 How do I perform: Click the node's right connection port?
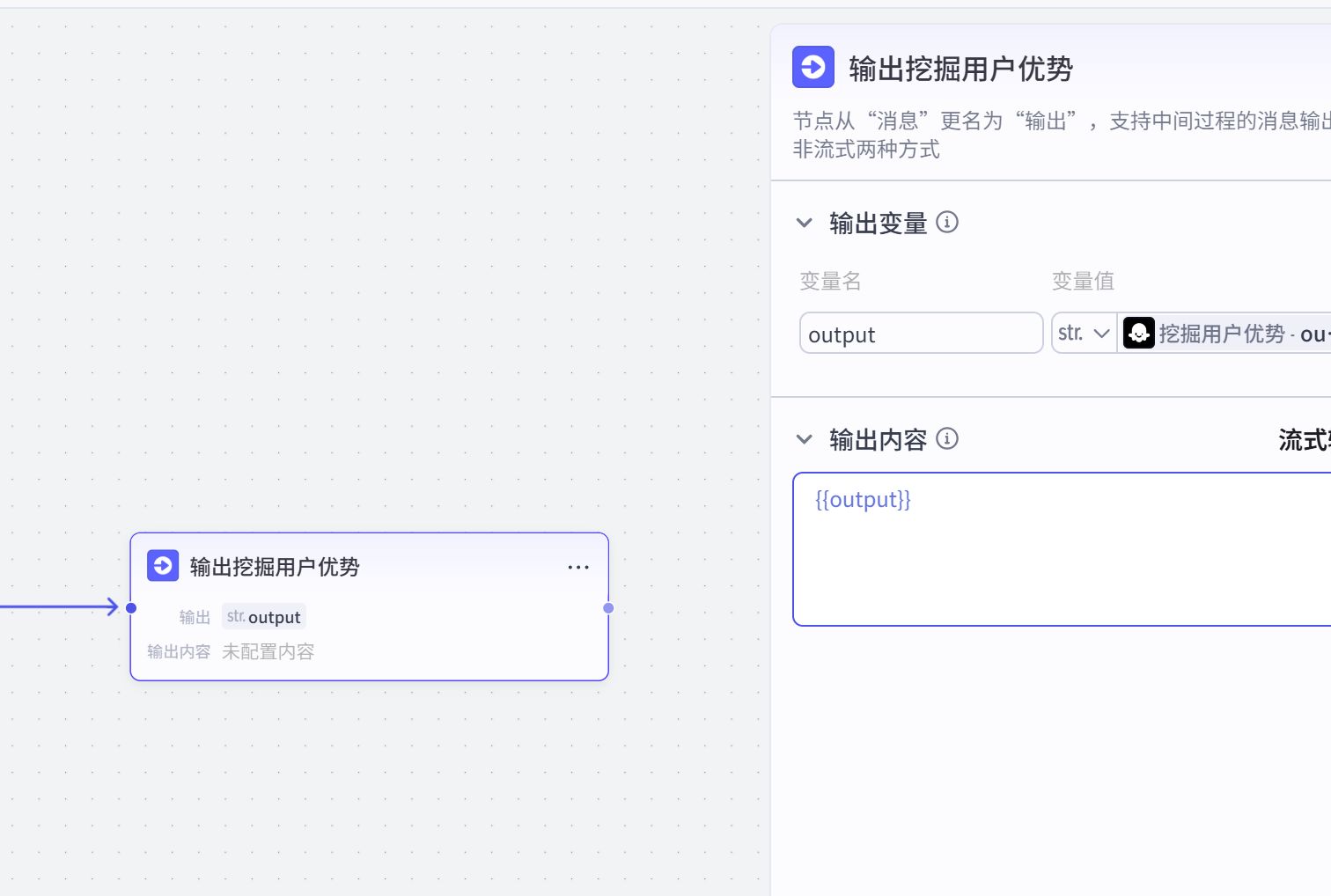coord(607,607)
